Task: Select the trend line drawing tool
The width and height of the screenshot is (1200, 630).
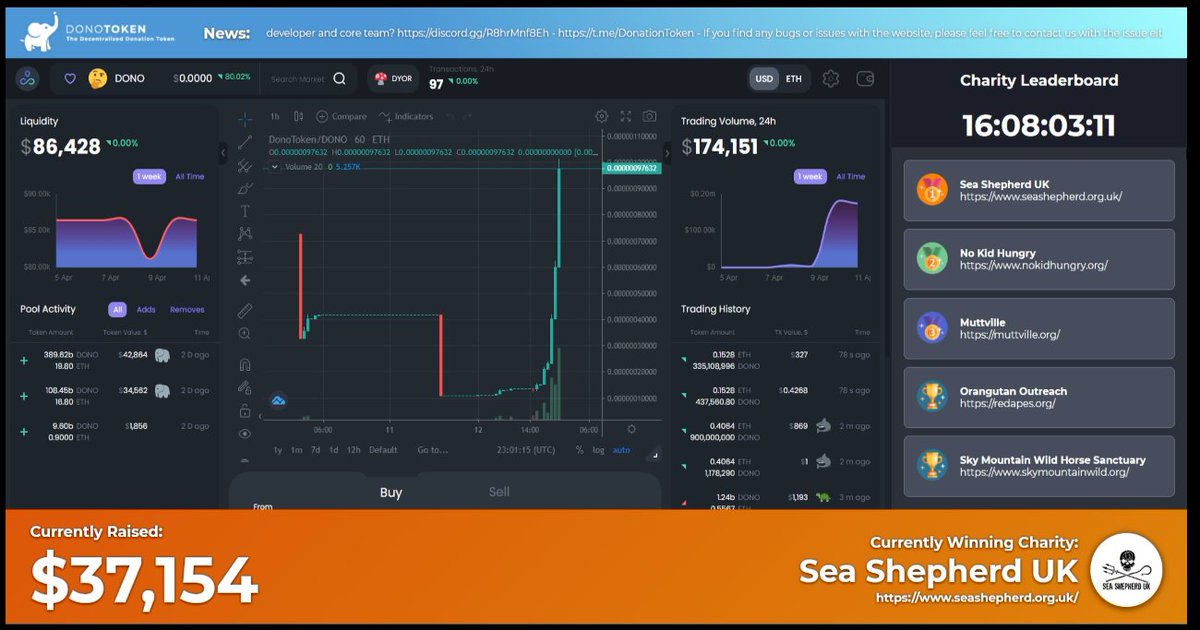Action: pyautogui.click(x=245, y=142)
